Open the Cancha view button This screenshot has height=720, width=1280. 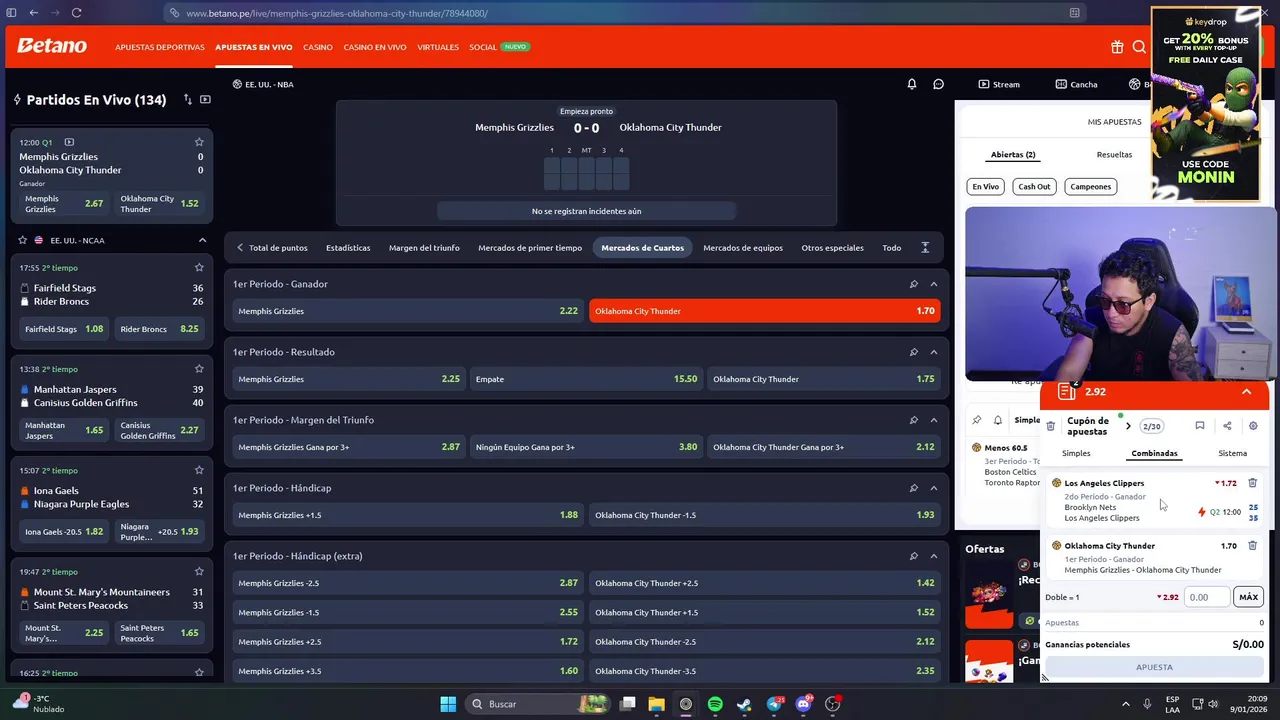tap(1077, 84)
